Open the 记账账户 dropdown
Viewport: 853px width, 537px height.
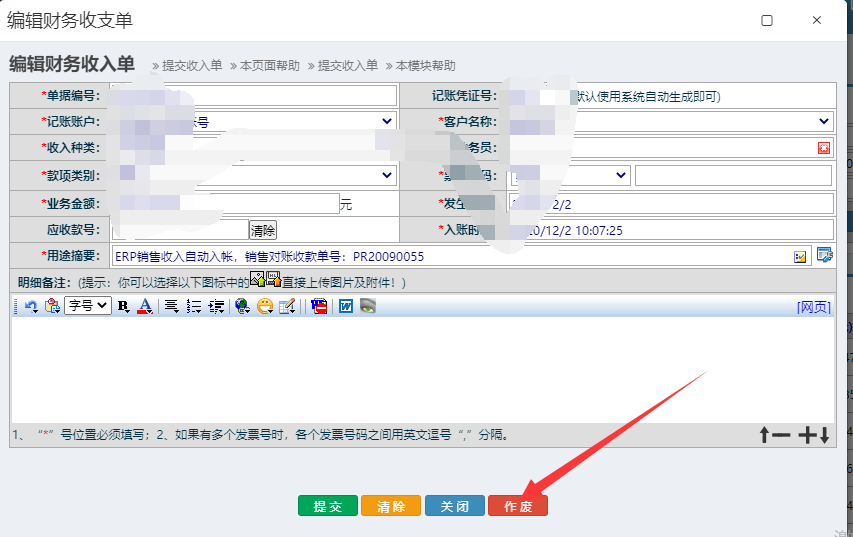pyautogui.click(x=254, y=121)
